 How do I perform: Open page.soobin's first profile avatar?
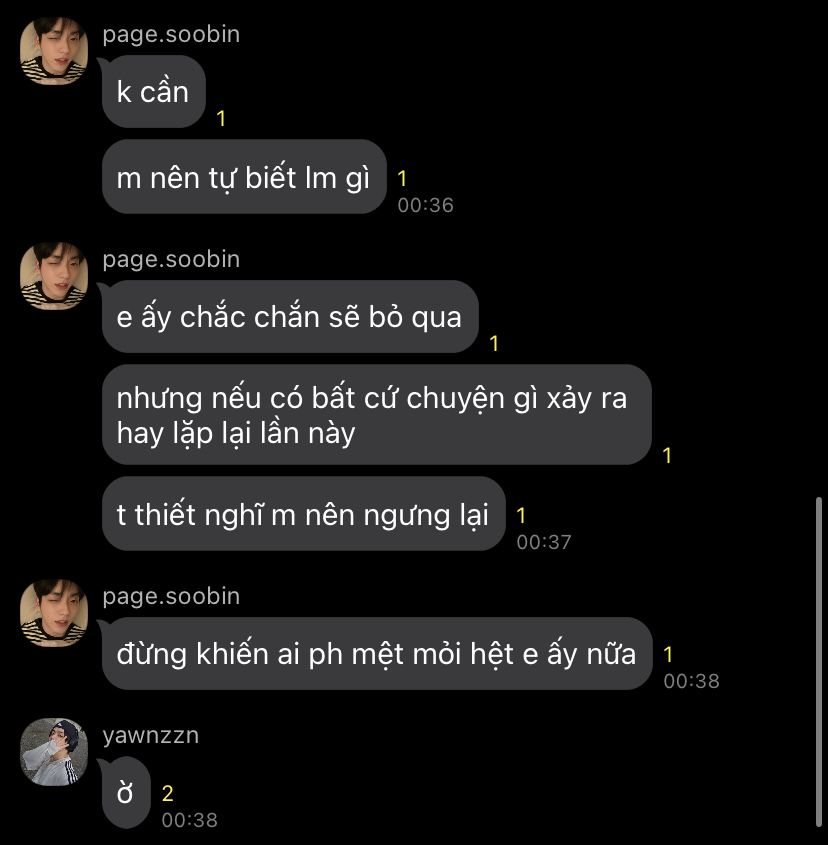coord(54,51)
